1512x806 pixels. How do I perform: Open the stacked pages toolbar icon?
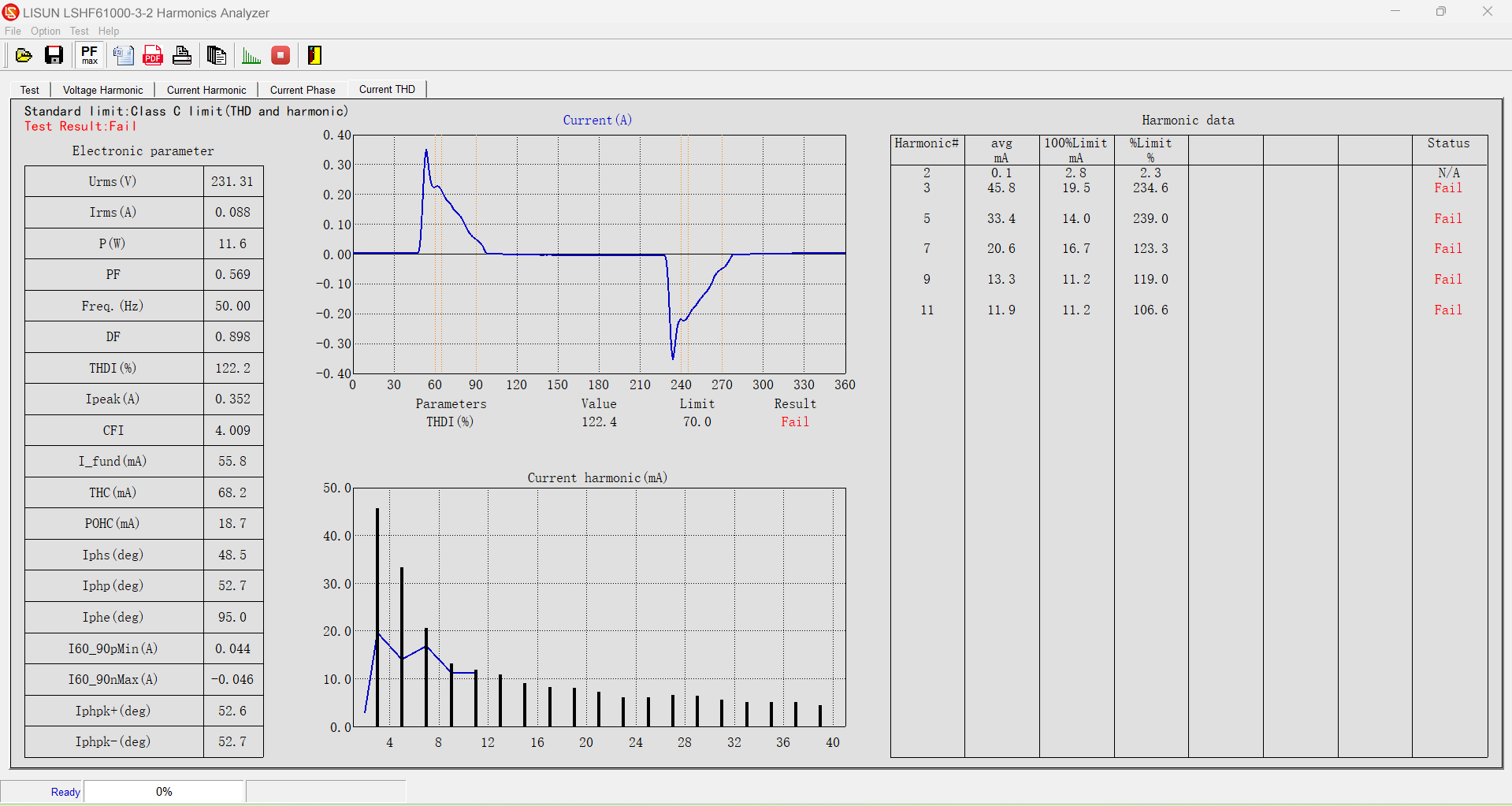click(216, 55)
